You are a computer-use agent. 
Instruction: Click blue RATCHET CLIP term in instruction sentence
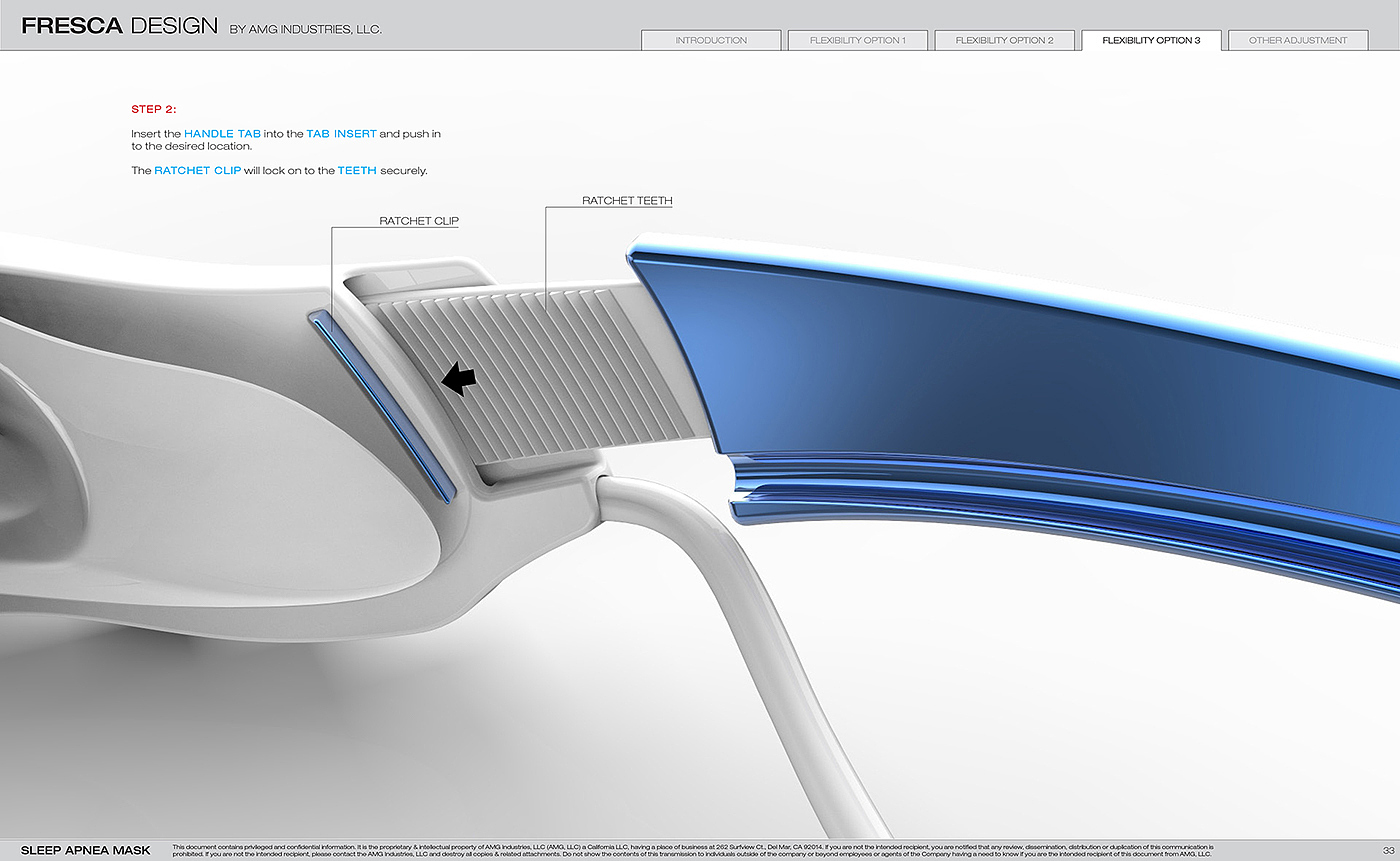point(197,171)
